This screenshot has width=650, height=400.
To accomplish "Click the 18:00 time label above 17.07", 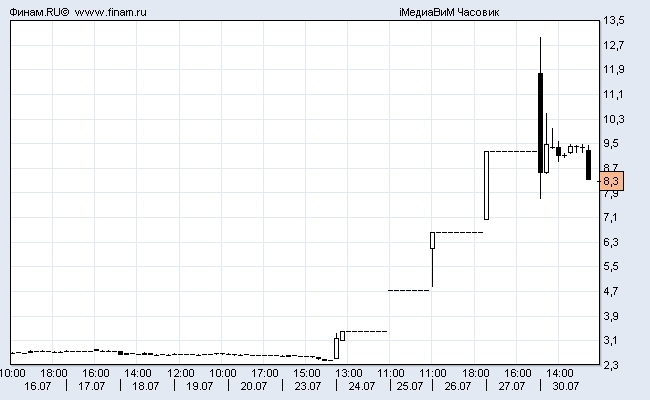I will tap(54, 373).
